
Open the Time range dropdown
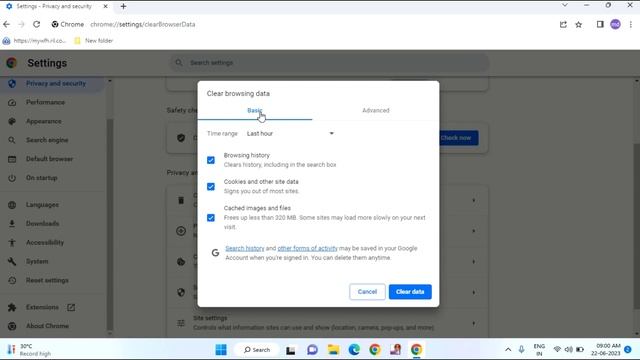tap(290, 133)
